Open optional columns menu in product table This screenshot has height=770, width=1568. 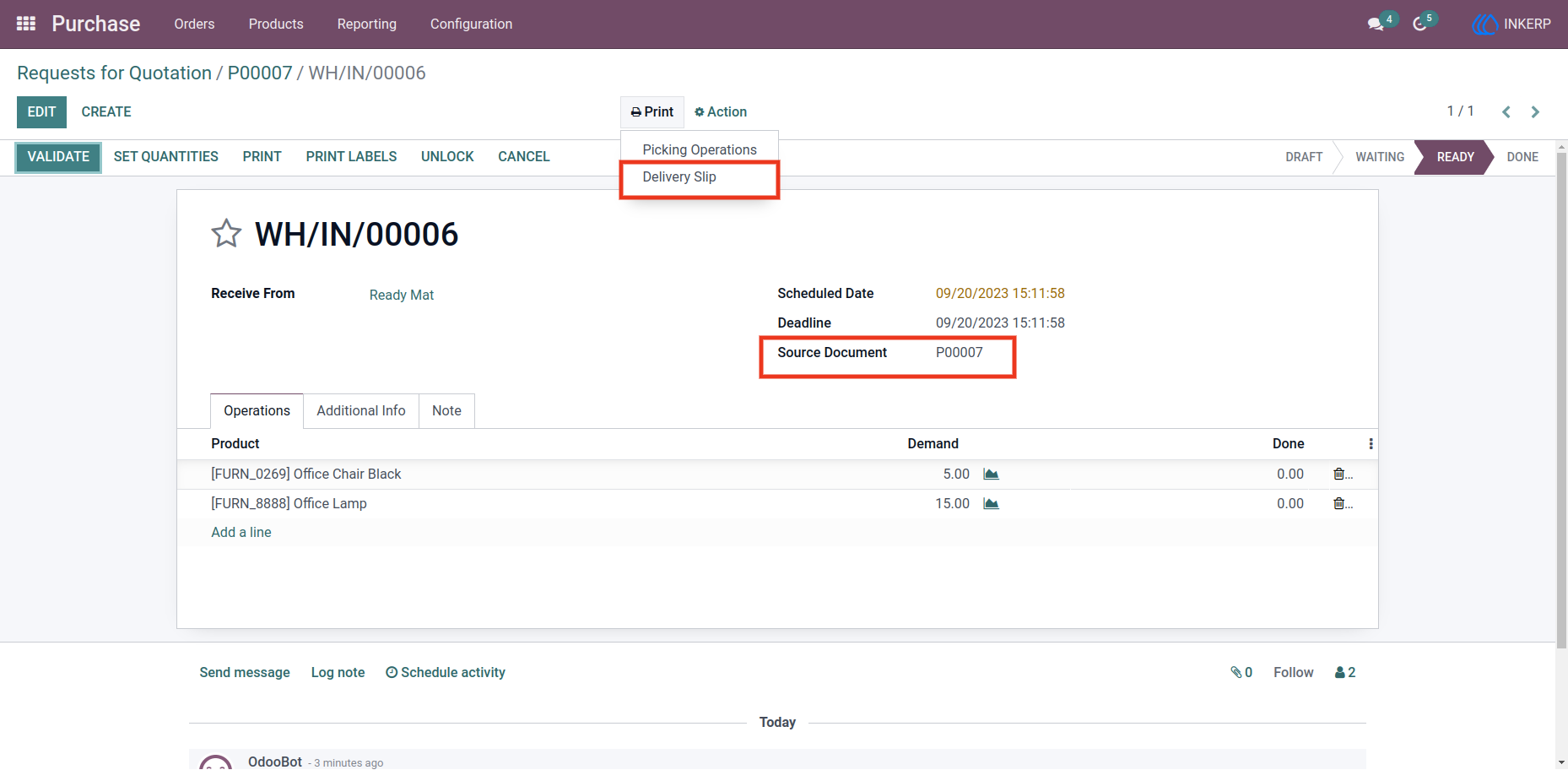coord(1371,444)
